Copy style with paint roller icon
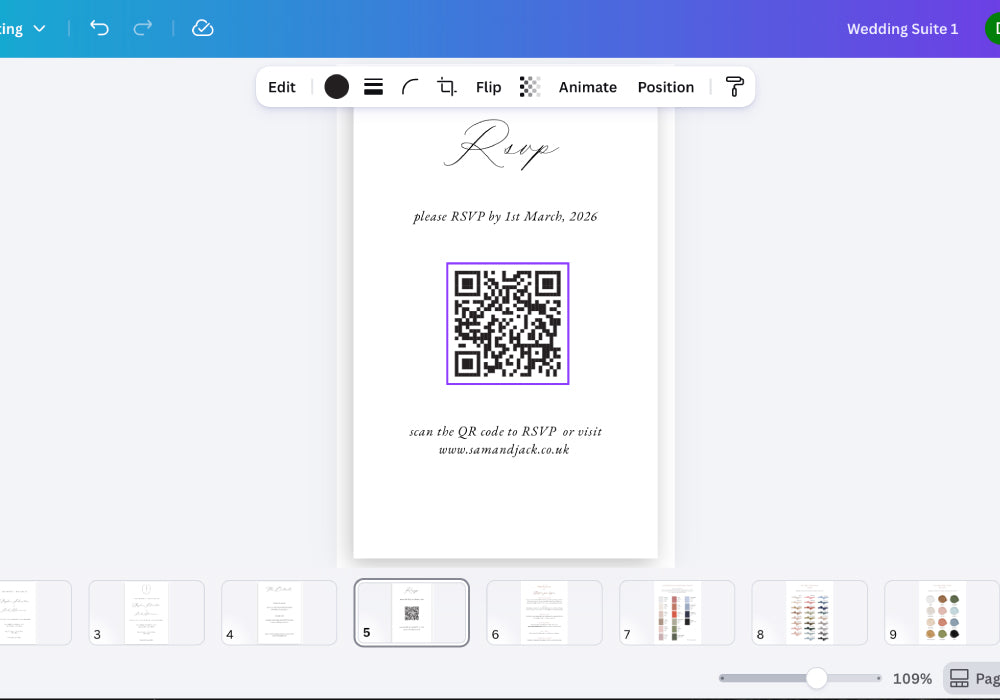Image resolution: width=1000 pixels, height=700 pixels. point(735,87)
